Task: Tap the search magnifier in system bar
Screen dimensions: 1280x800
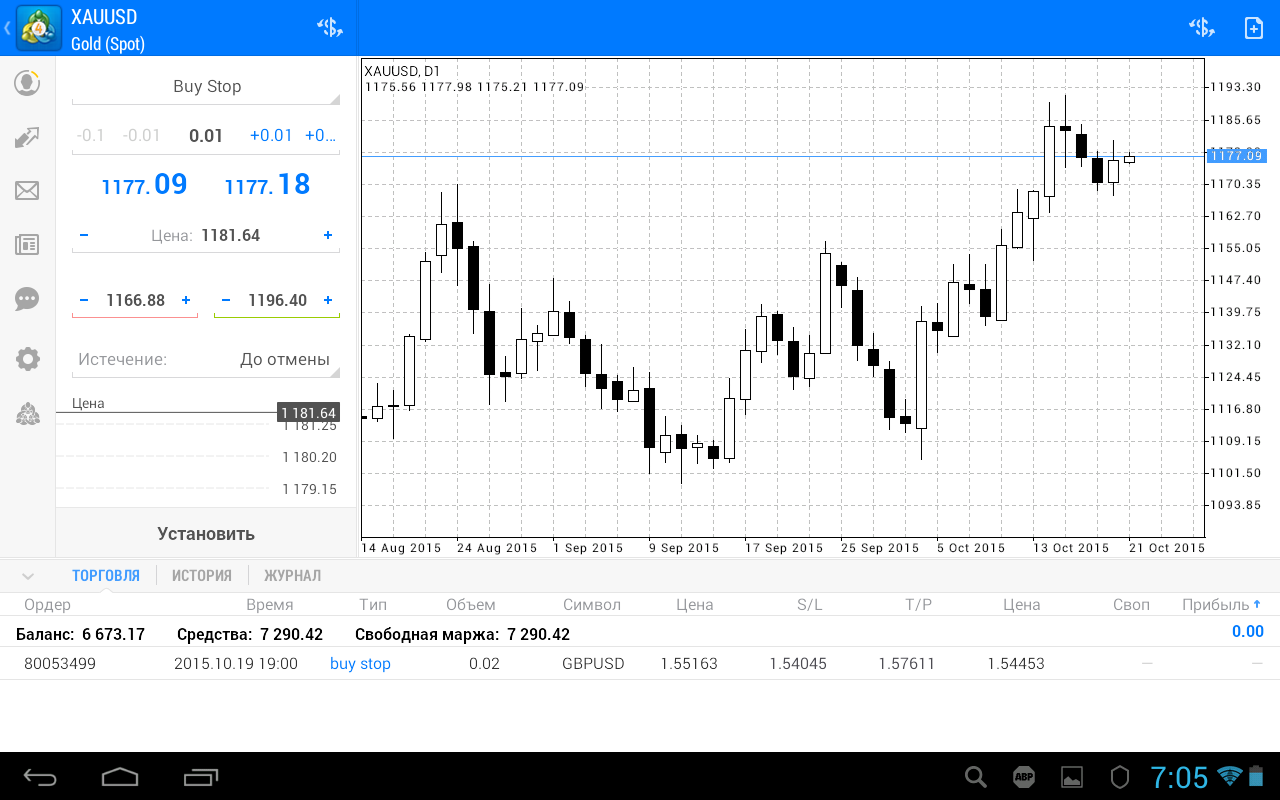Action: pos(975,777)
